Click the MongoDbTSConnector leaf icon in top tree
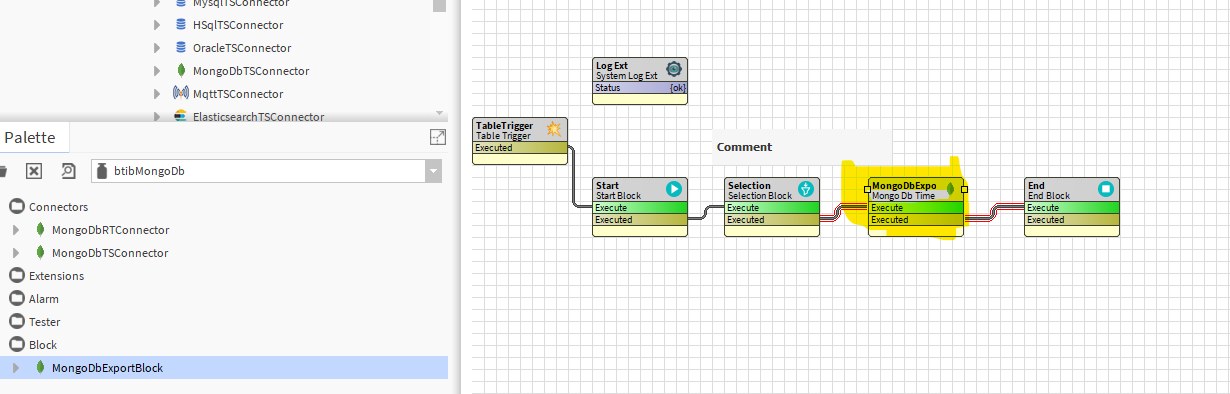The width and height of the screenshot is (1230, 394). click(x=180, y=71)
